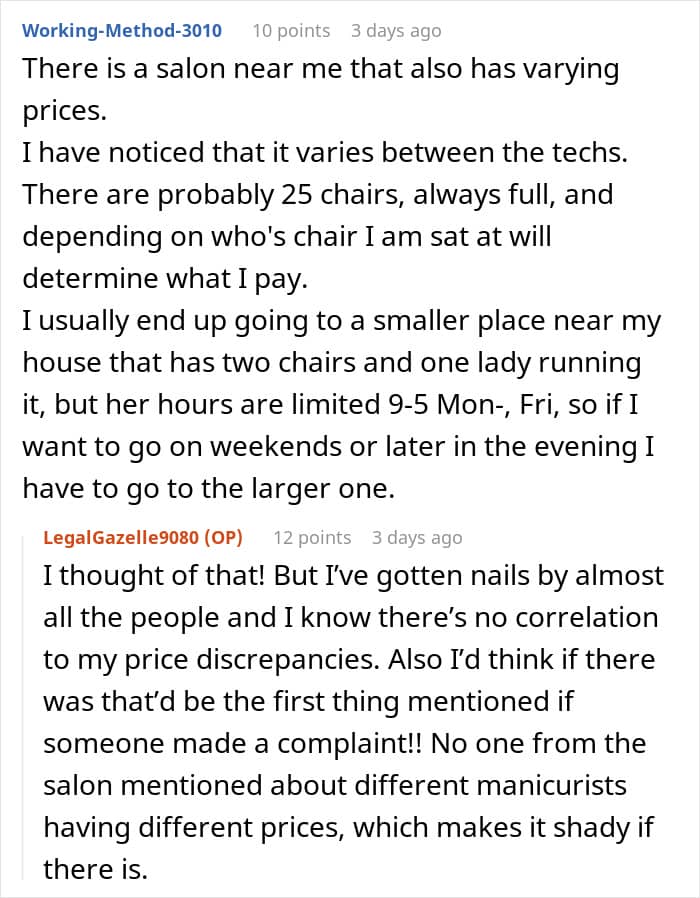Click the line "have to go to the larger one."

pos(209,489)
